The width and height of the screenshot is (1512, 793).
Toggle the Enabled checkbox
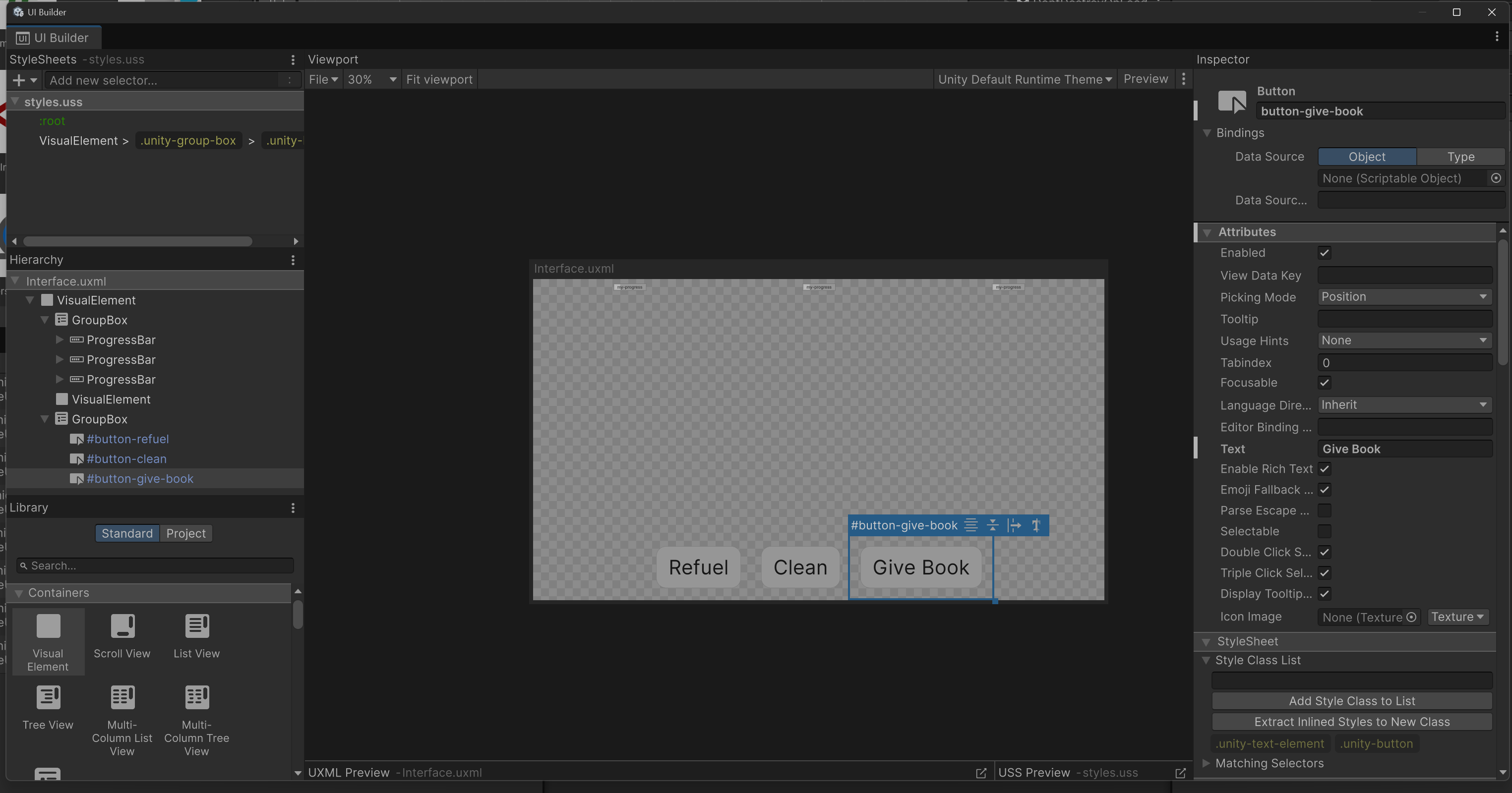click(1324, 253)
